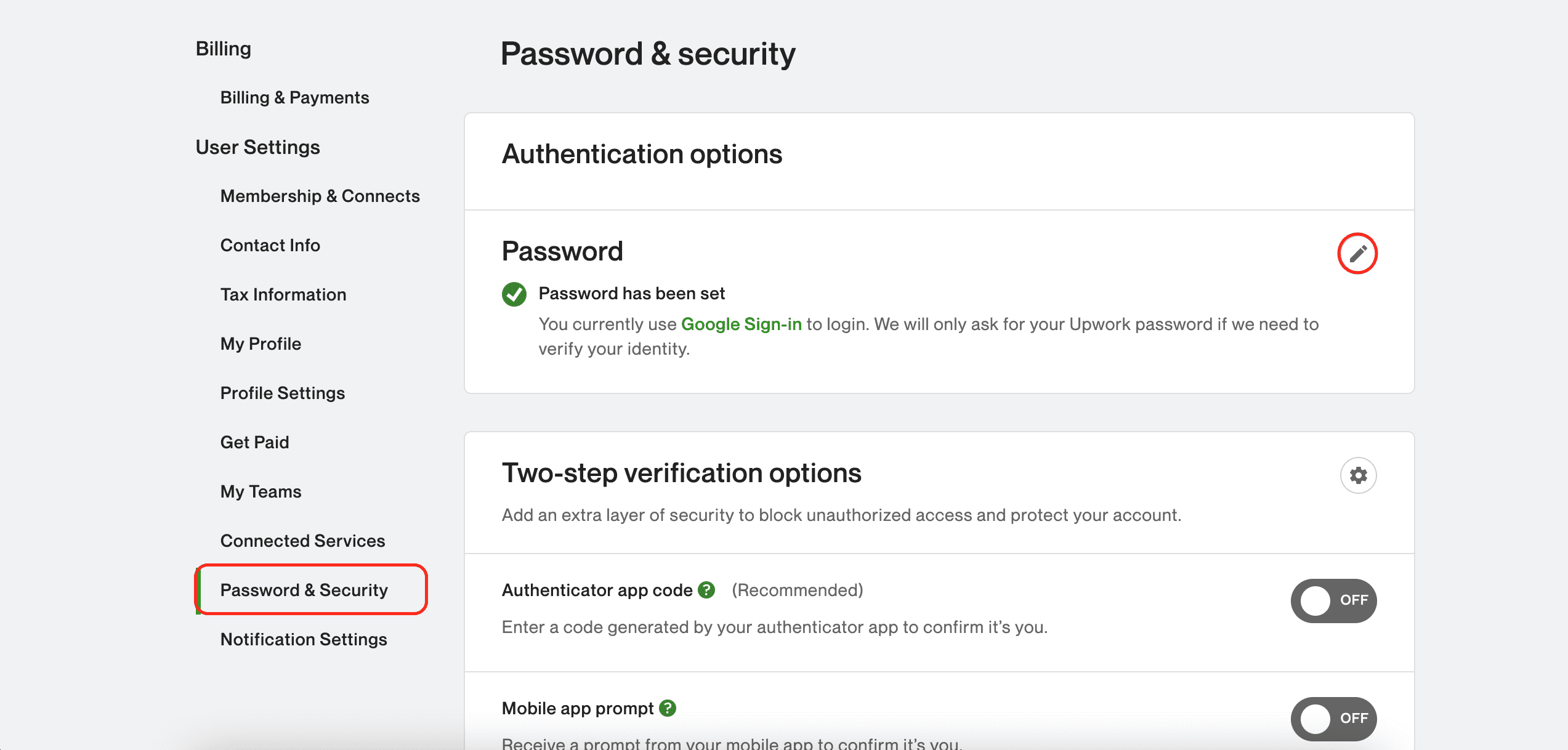The image size is (1568, 750).
Task: Click the green password-set checkmark icon
Action: point(514,294)
